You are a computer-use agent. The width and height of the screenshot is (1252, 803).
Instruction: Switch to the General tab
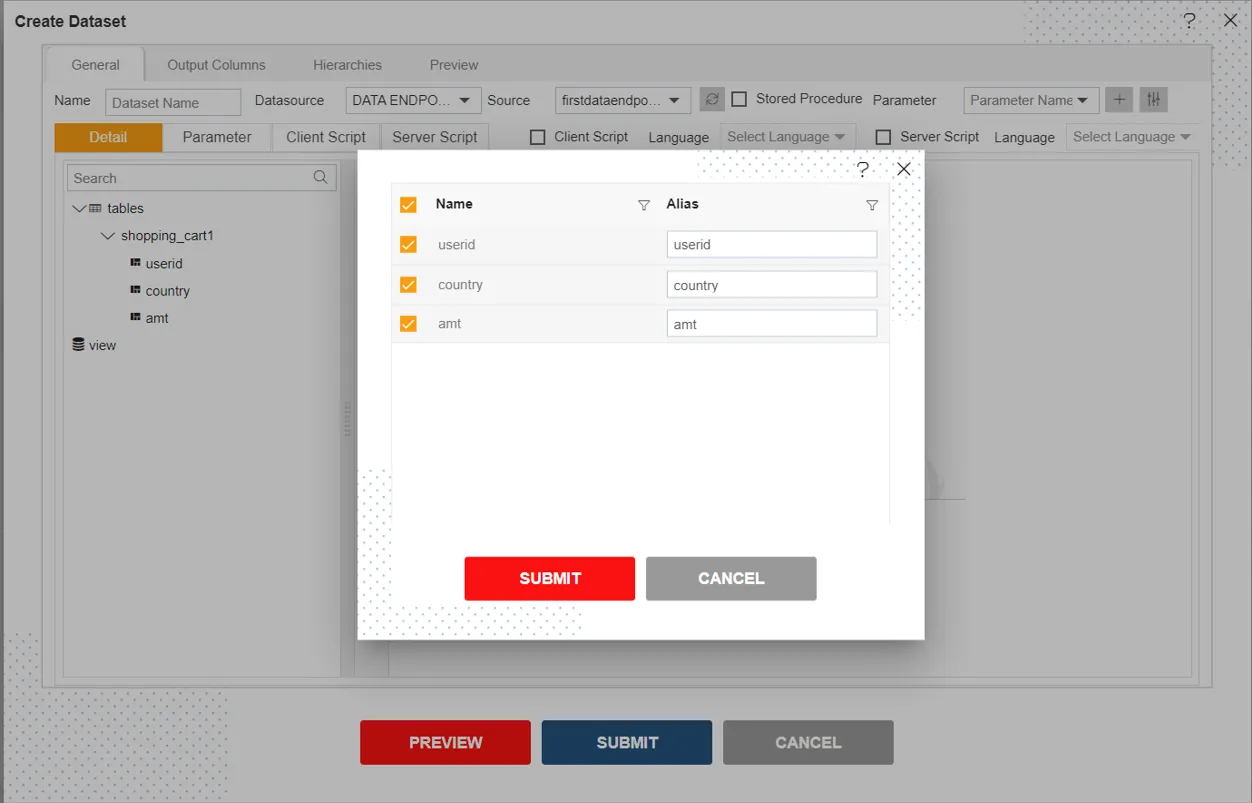[95, 65]
